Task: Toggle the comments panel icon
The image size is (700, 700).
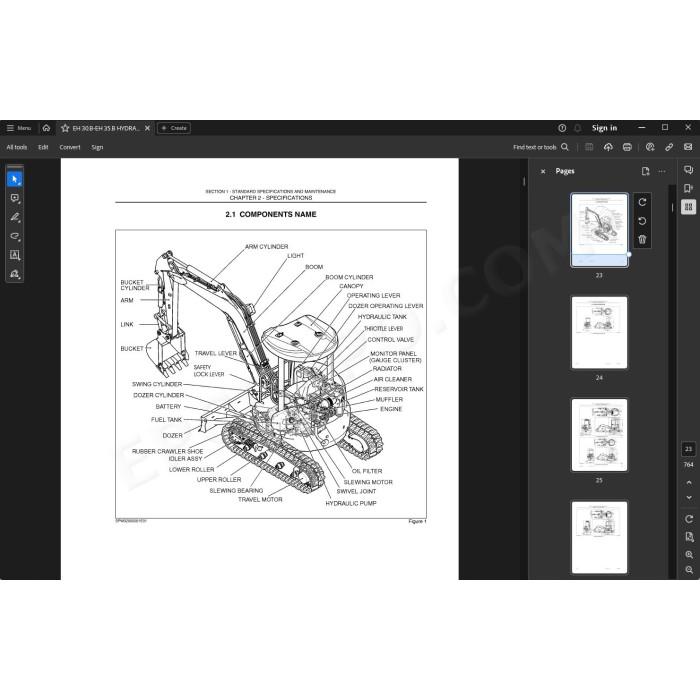Action: 689,170
